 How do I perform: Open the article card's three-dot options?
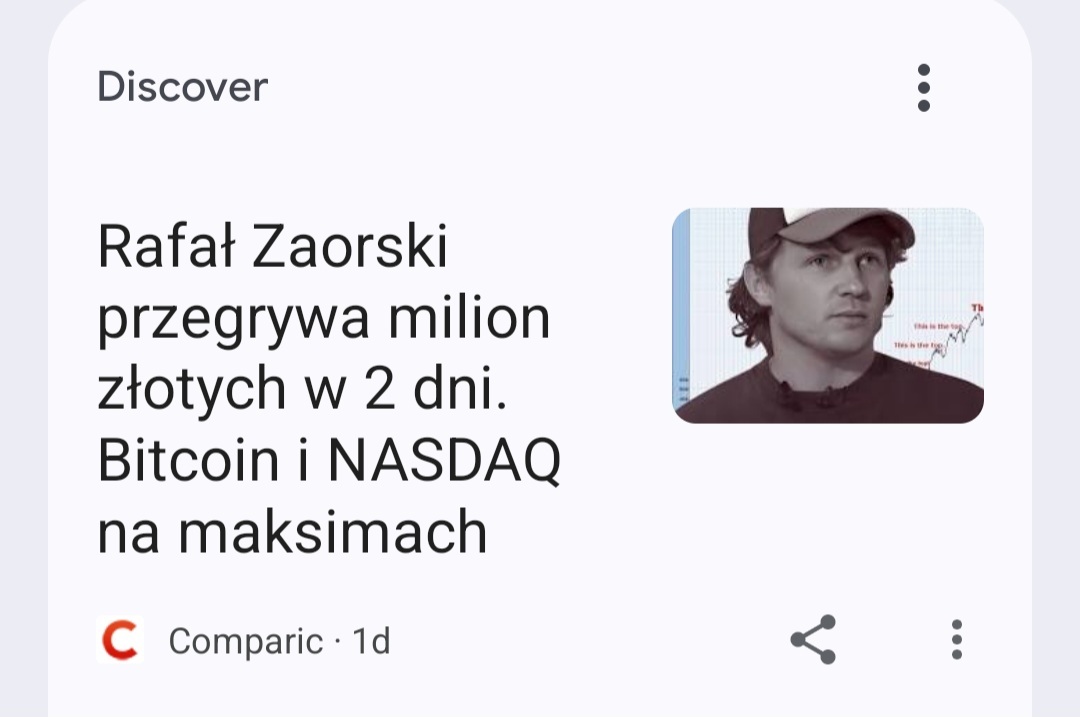tap(956, 640)
